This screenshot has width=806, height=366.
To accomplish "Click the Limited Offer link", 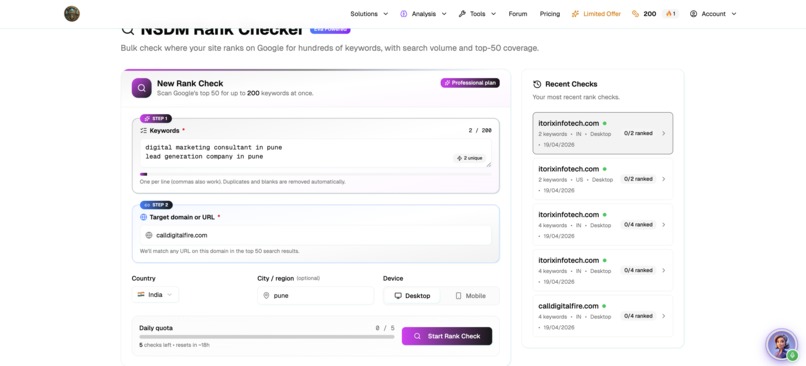I will coord(596,14).
